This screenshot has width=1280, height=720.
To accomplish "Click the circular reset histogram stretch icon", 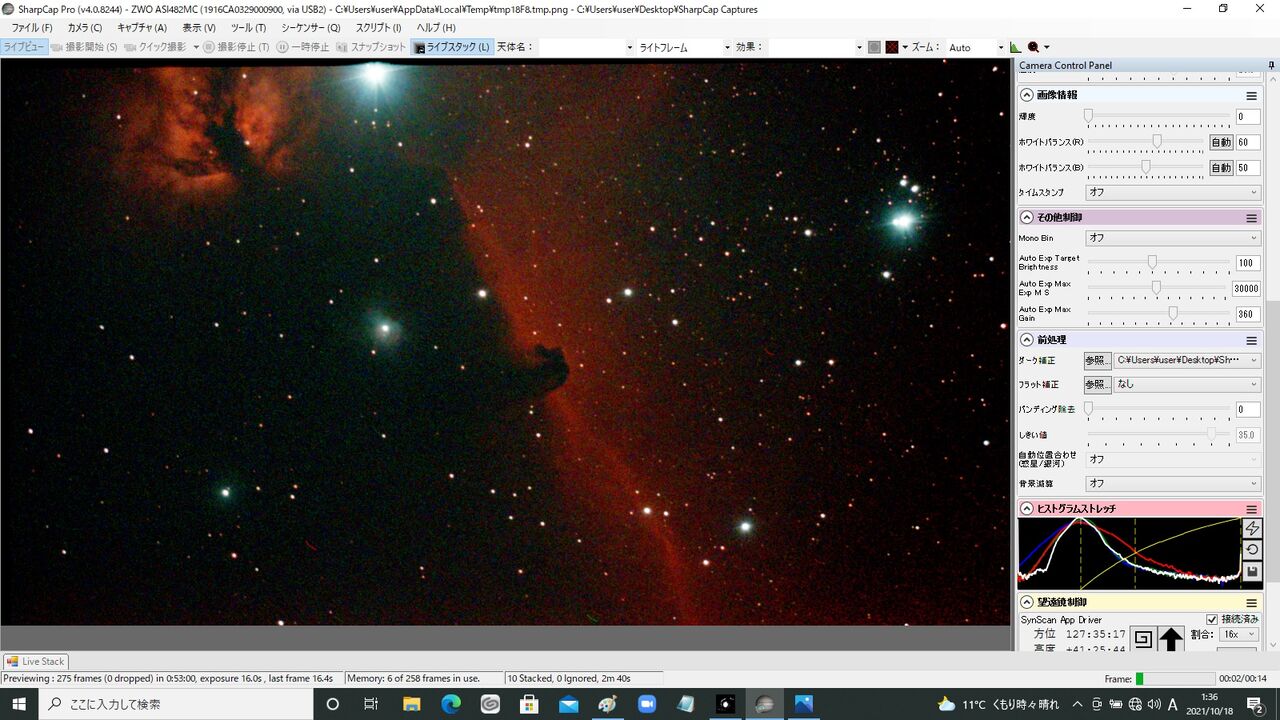I will coord(1252,550).
